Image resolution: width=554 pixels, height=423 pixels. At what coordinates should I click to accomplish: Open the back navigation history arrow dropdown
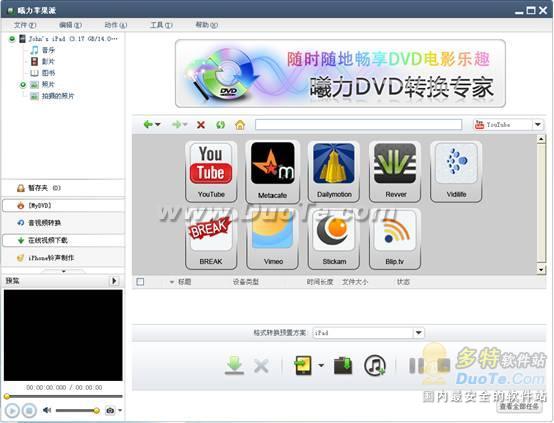coord(158,124)
